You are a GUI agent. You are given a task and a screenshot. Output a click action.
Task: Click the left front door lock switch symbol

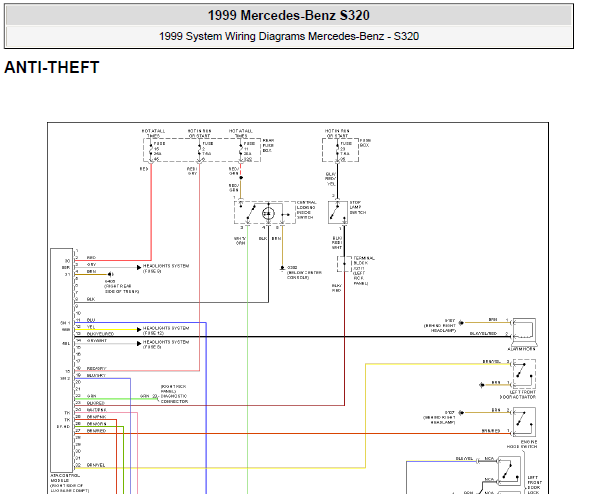point(509,471)
